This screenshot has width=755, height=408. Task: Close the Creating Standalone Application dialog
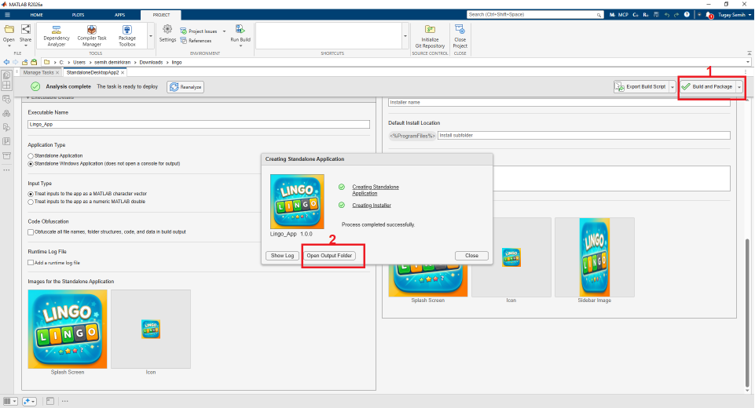click(471, 256)
